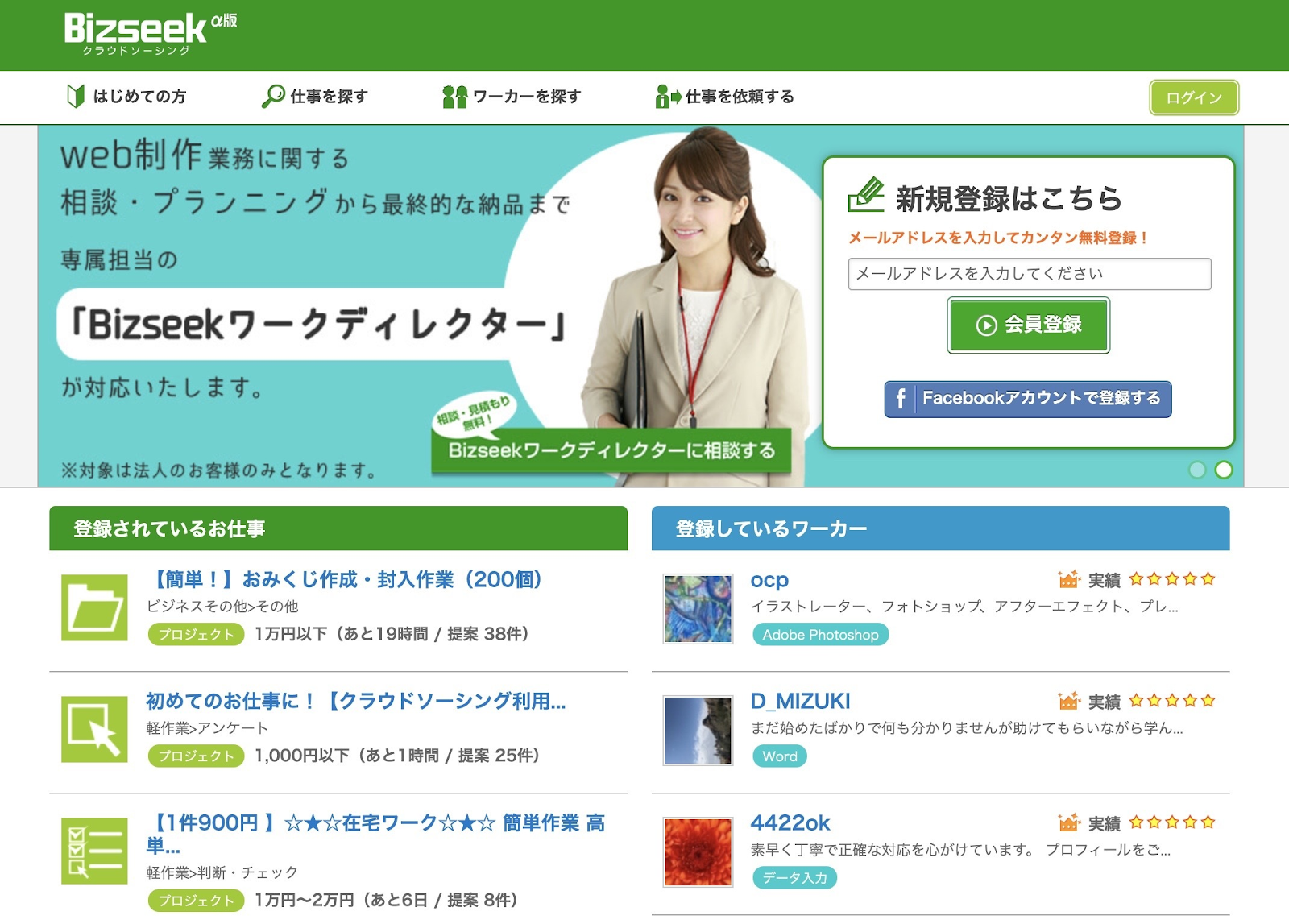Viewport: 1289px width, 924px height.
Task: Click the crown icon in 4422ok row
Action: point(1068,822)
